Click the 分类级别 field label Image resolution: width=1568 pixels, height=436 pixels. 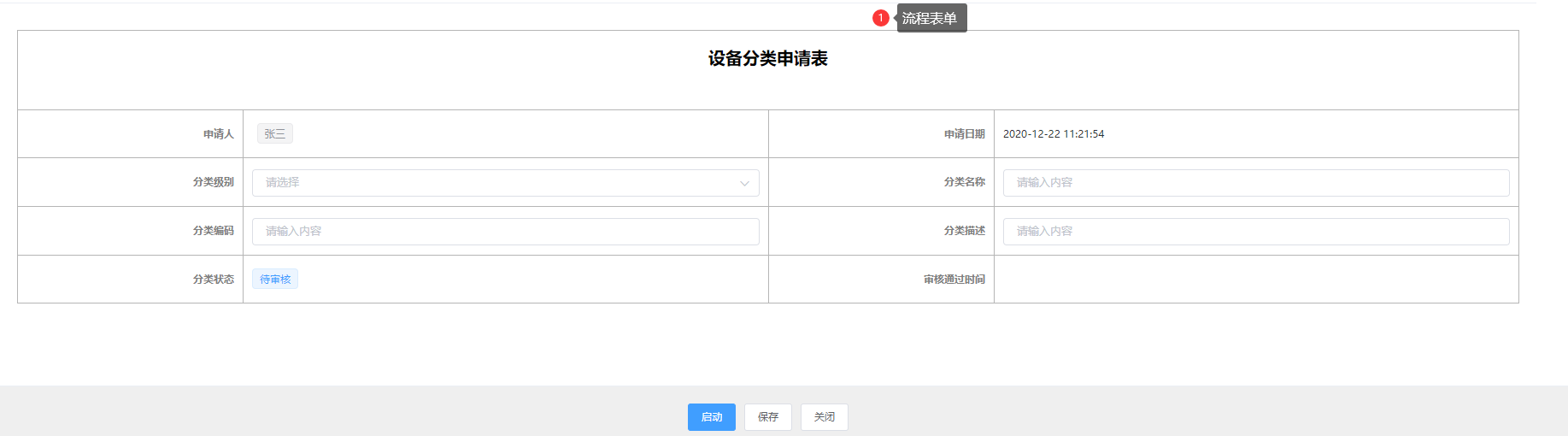214,182
